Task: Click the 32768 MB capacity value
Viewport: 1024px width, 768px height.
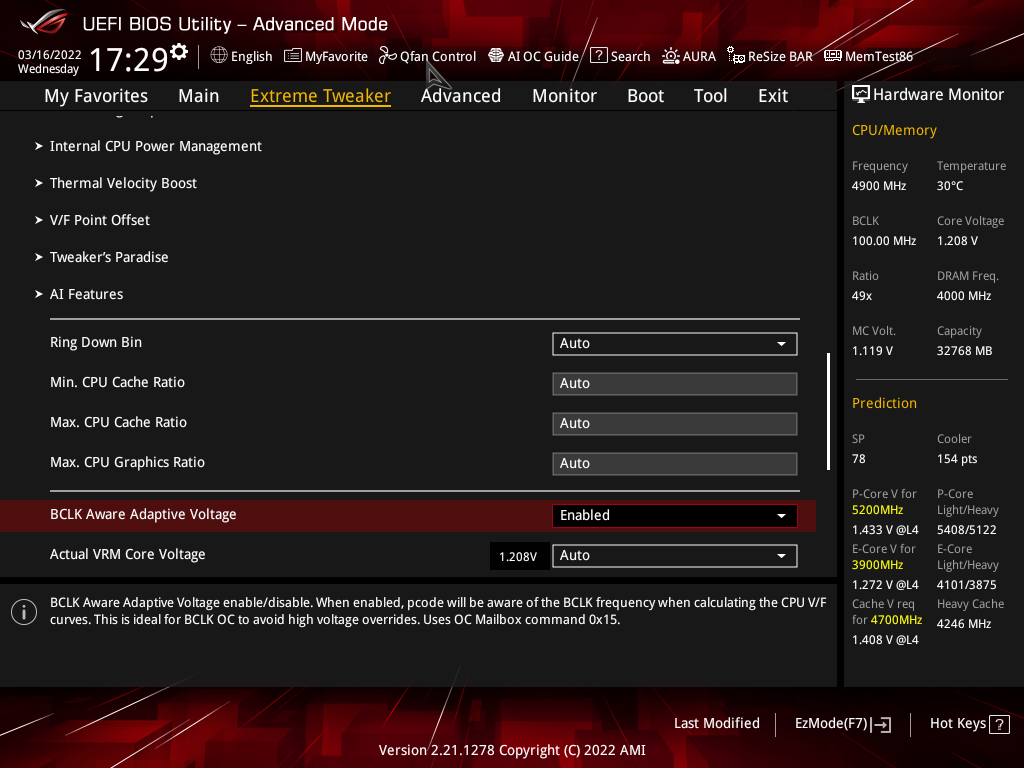Action: coord(965,351)
